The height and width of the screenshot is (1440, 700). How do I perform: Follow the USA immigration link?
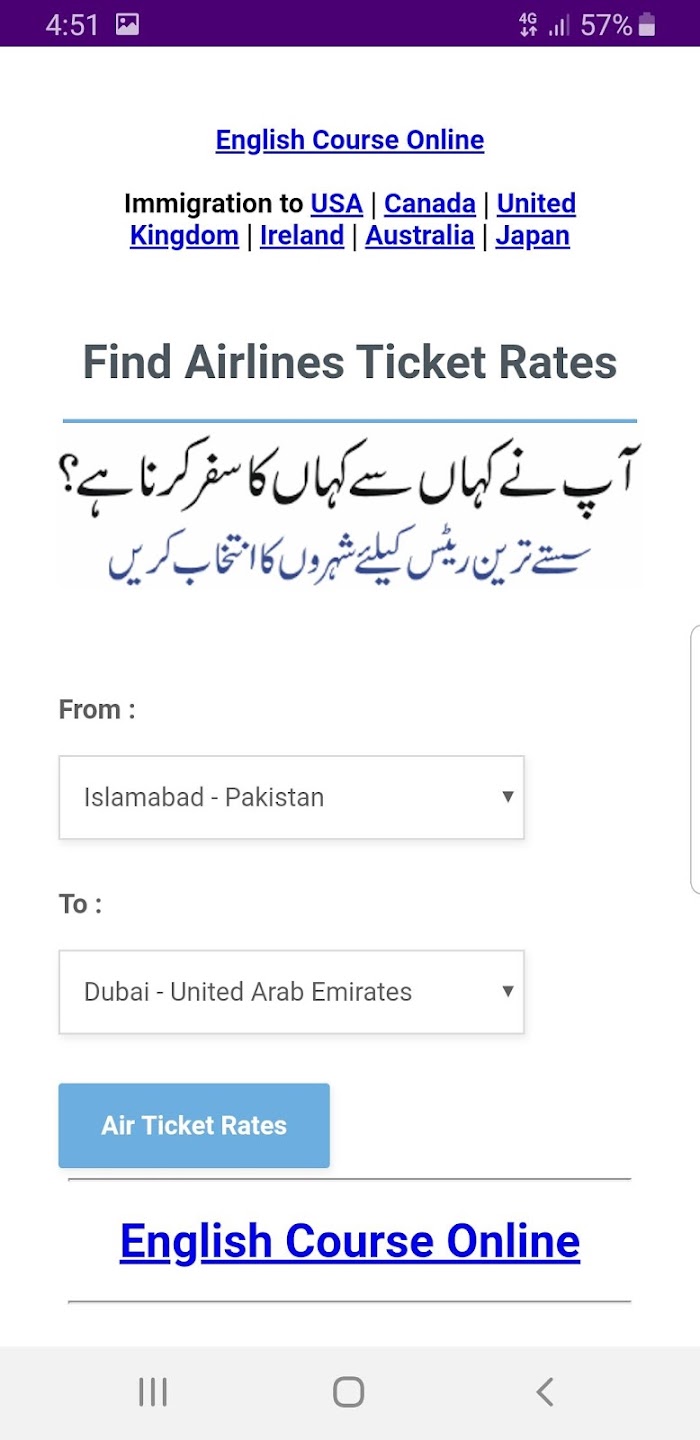336,203
